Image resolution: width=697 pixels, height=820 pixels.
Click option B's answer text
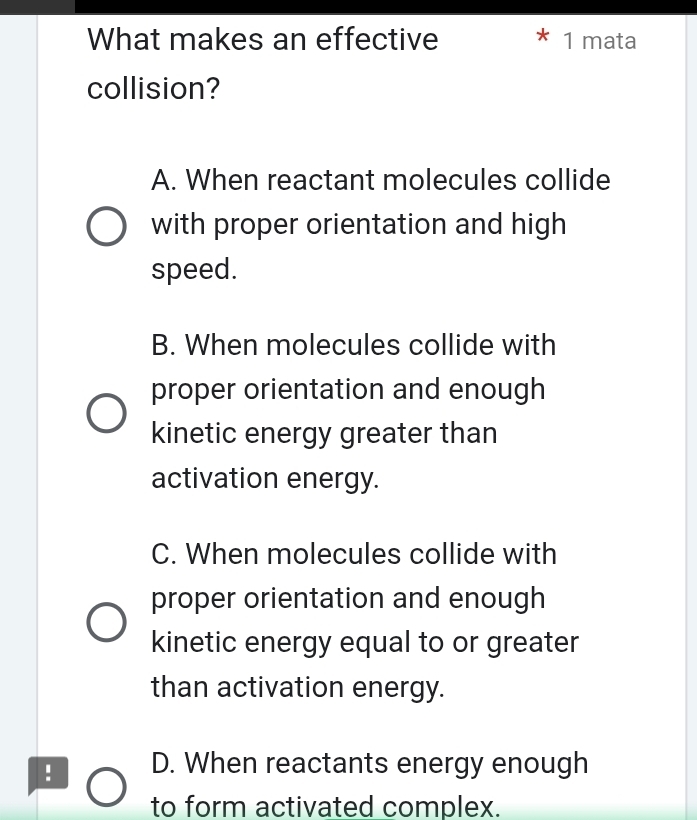(x=350, y=411)
